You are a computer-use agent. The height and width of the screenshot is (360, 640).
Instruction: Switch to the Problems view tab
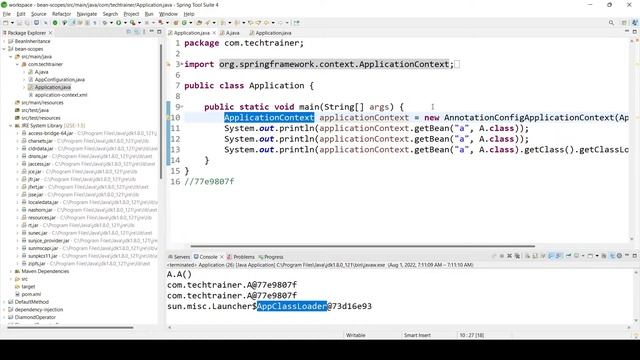click(x=241, y=257)
